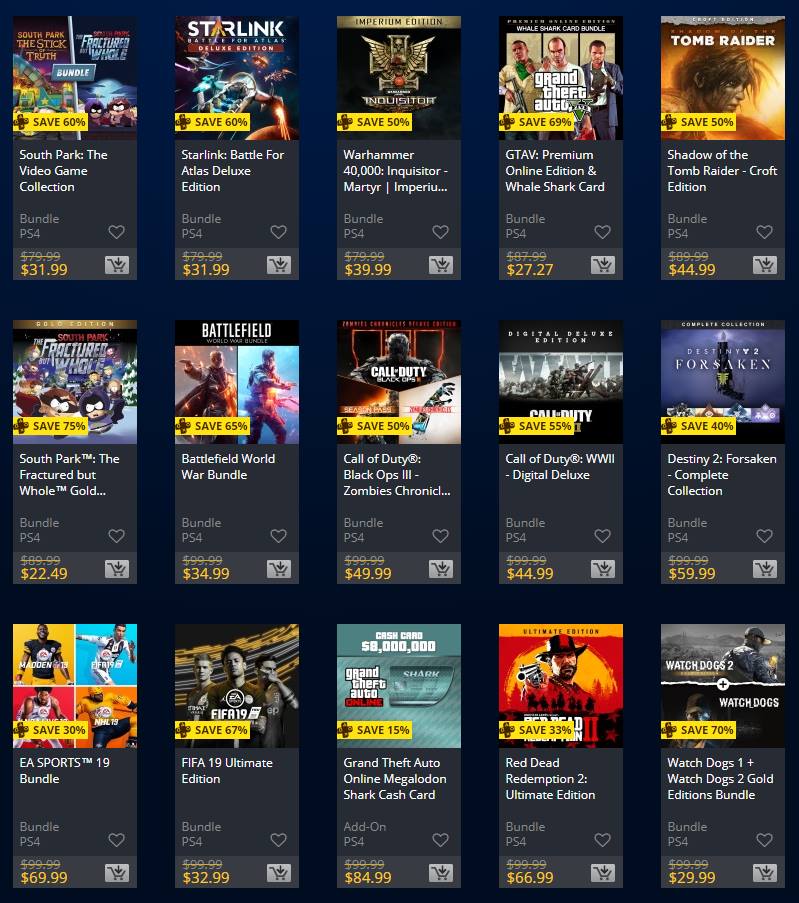Add Battlefield World War Bundle to cart
This screenshot has height=903, width=799.
click(x=279, y=569)
